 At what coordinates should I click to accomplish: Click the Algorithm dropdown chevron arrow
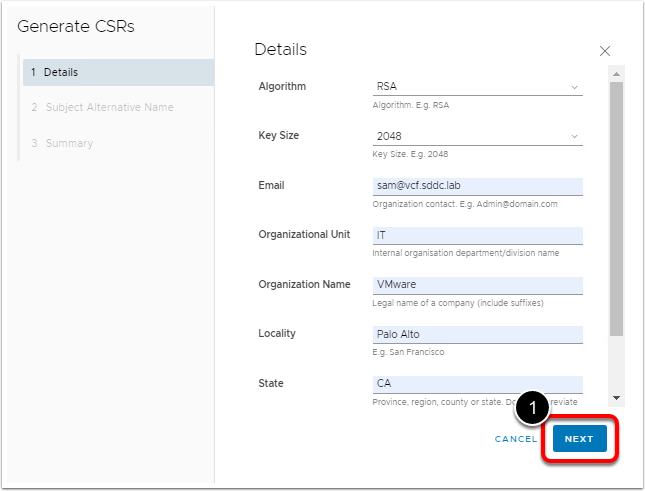[575, 87]
